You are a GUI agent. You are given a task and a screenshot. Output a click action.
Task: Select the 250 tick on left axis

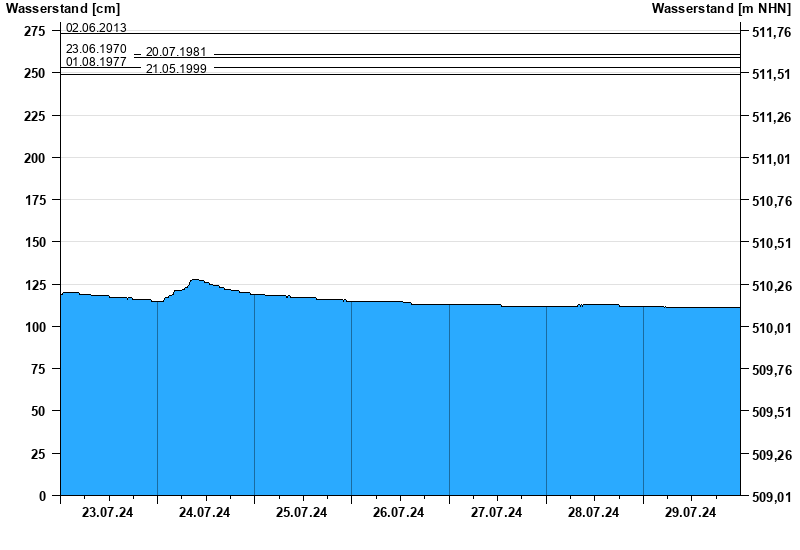coord(34,74)
